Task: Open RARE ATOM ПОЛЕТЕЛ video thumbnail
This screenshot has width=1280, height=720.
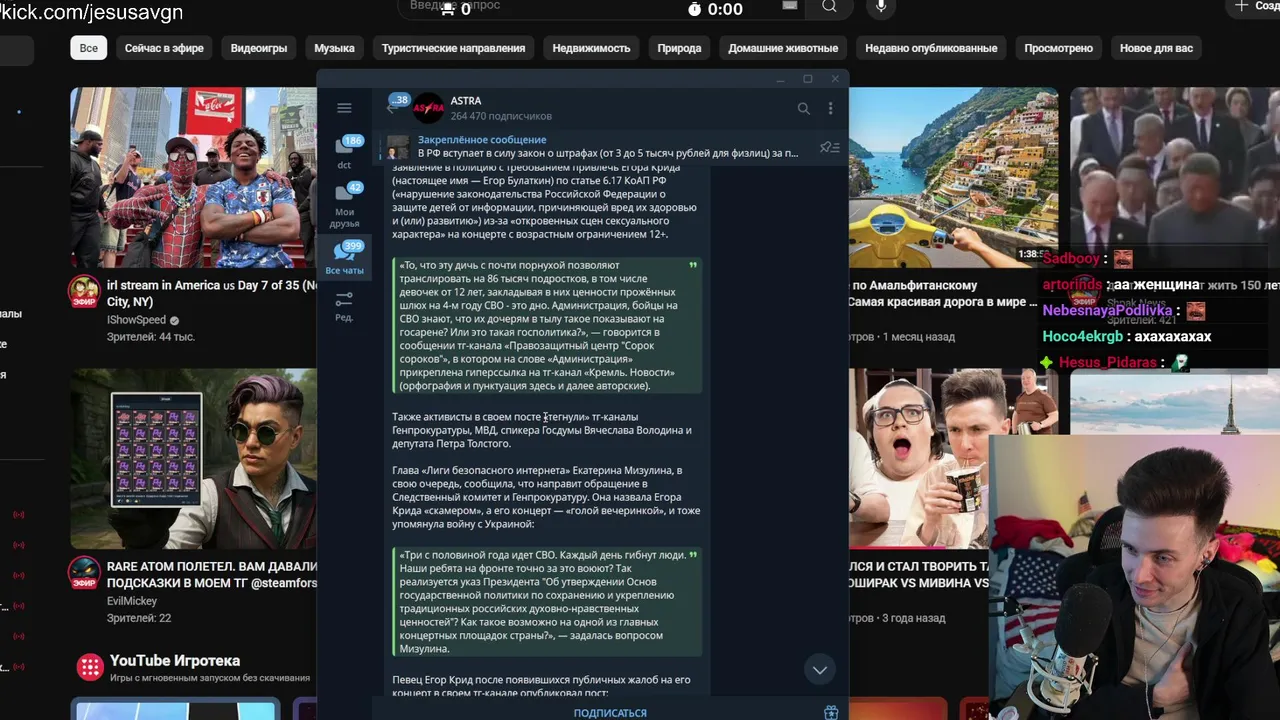Action: click(x=194, y=459)
